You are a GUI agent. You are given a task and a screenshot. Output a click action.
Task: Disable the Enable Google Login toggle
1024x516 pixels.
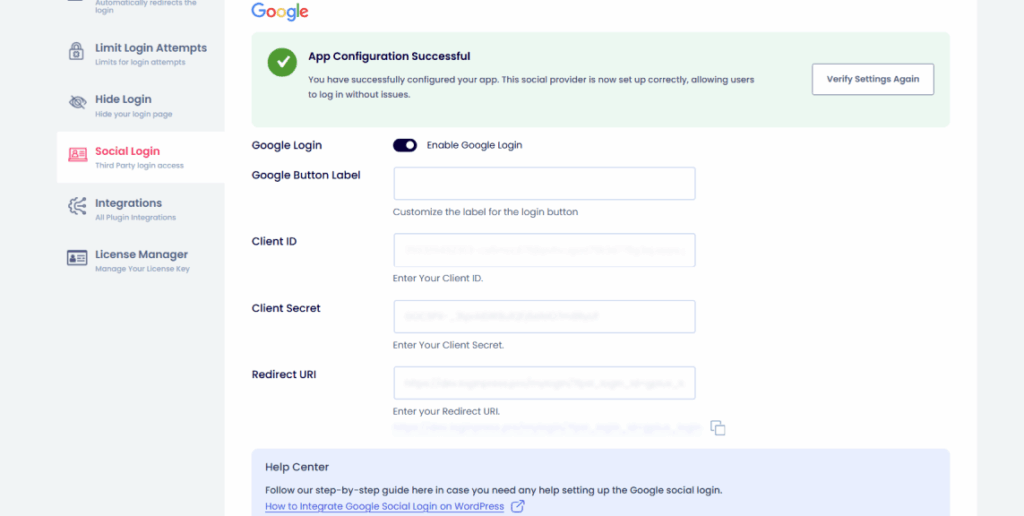(x=405, y=145)
